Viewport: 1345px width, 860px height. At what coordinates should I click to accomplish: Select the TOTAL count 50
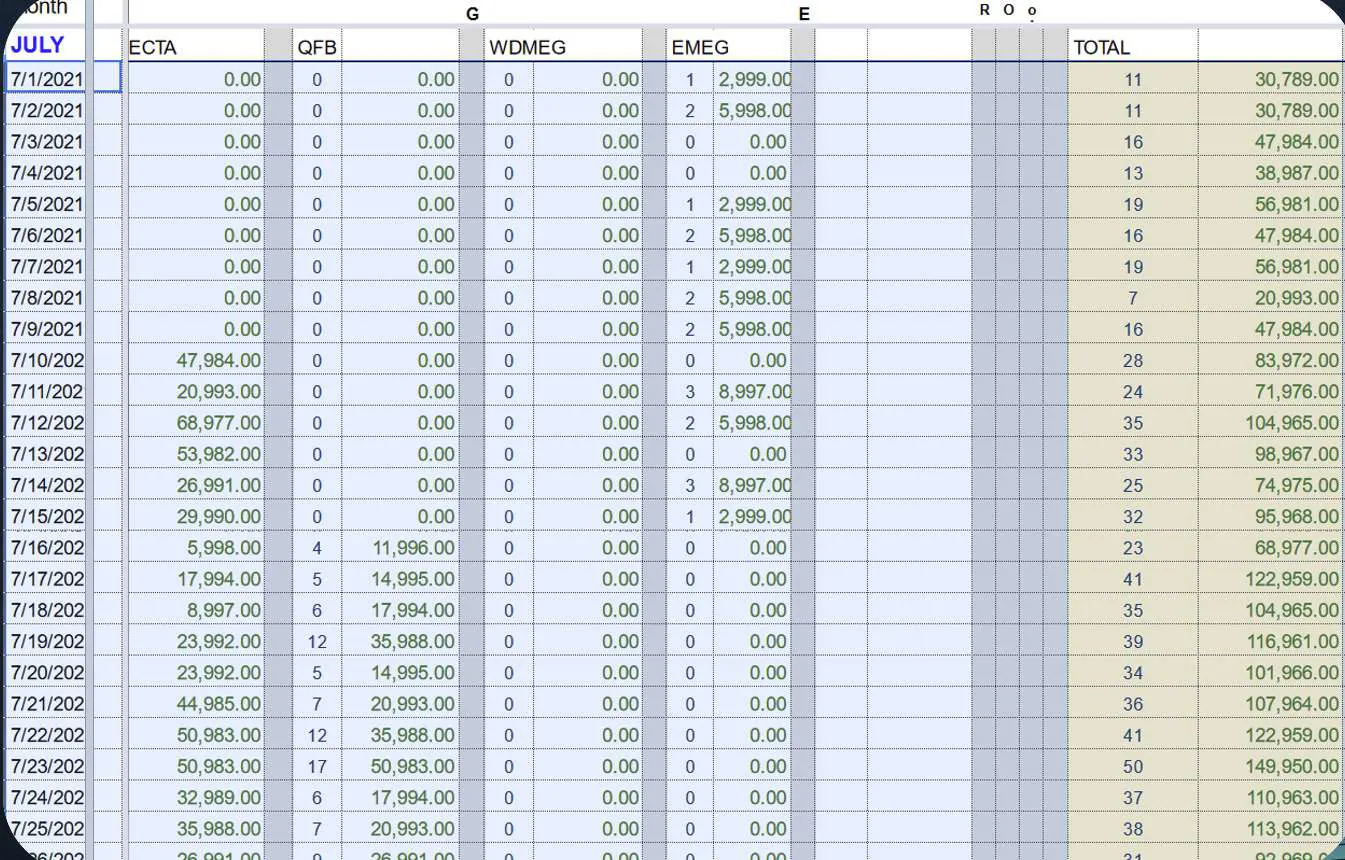1133,767
